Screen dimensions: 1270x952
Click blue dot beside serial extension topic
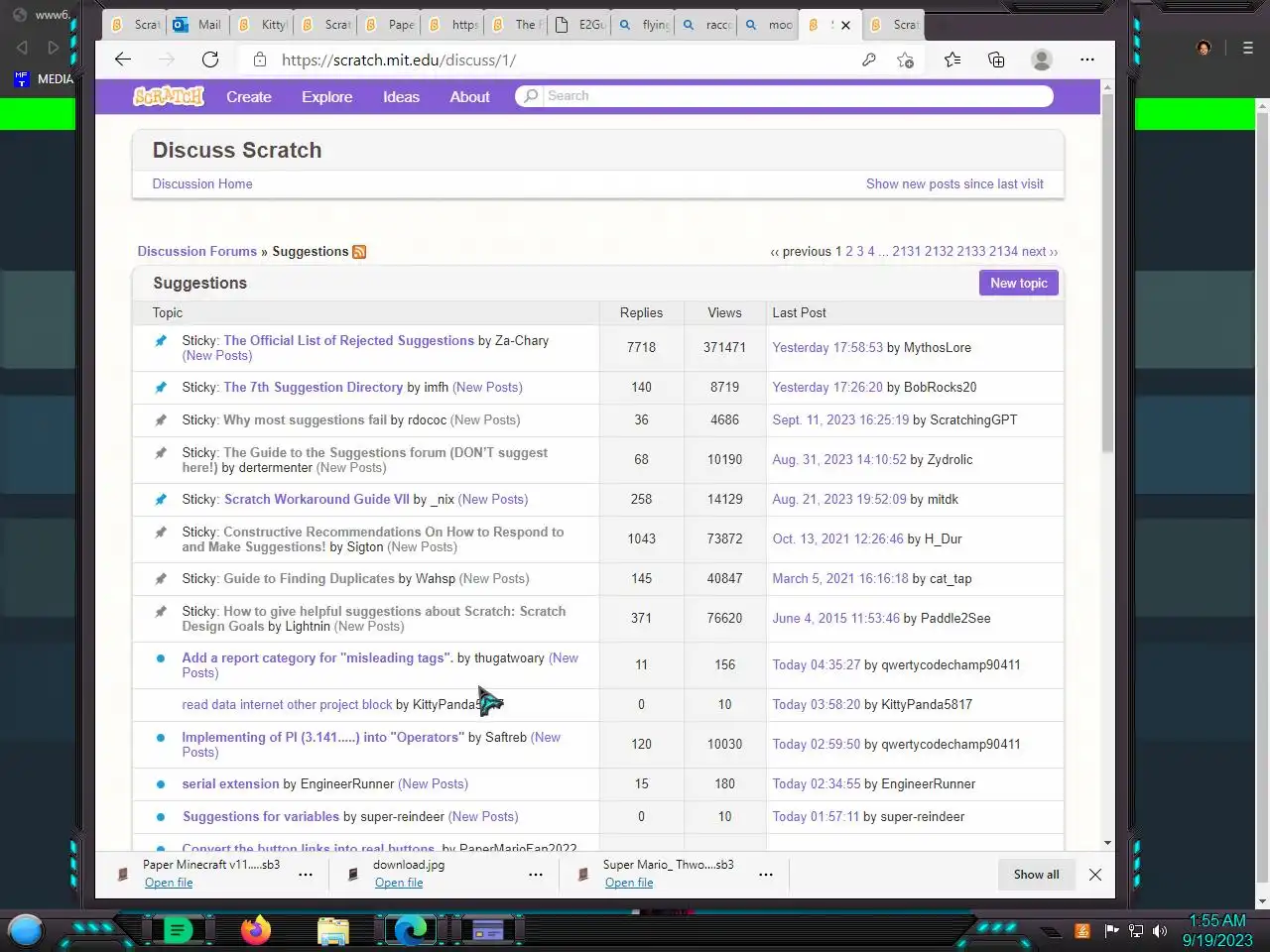coord(161,784)
